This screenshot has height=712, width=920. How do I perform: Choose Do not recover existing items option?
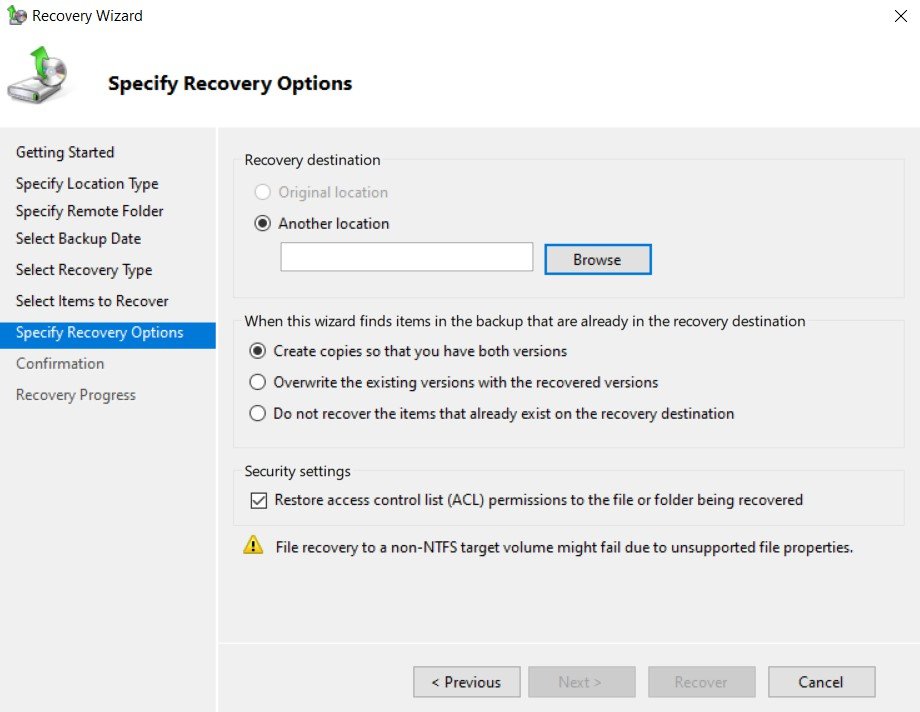(x=258, y=413)
